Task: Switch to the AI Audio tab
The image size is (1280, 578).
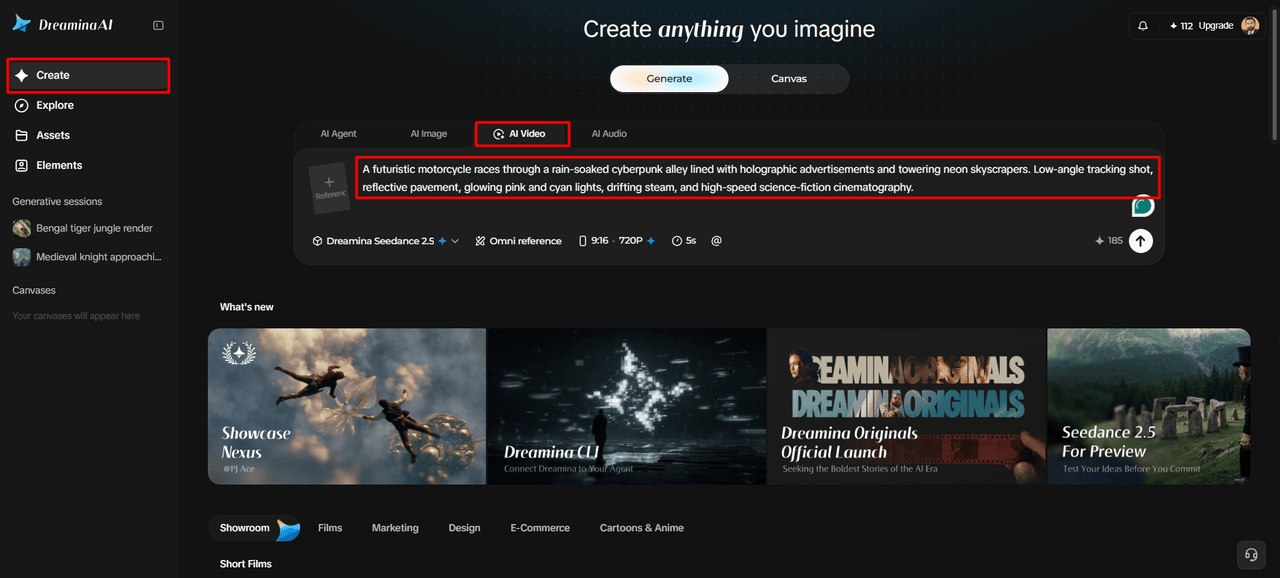Action: point(609,134)
